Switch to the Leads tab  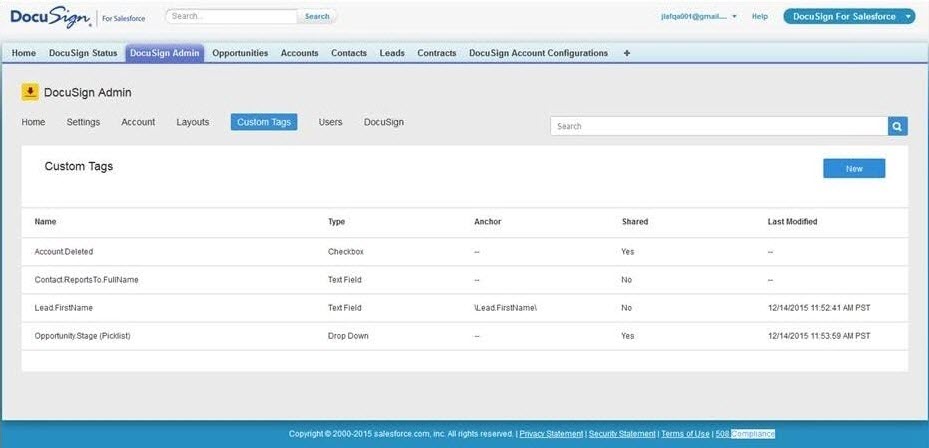[392, 53]
